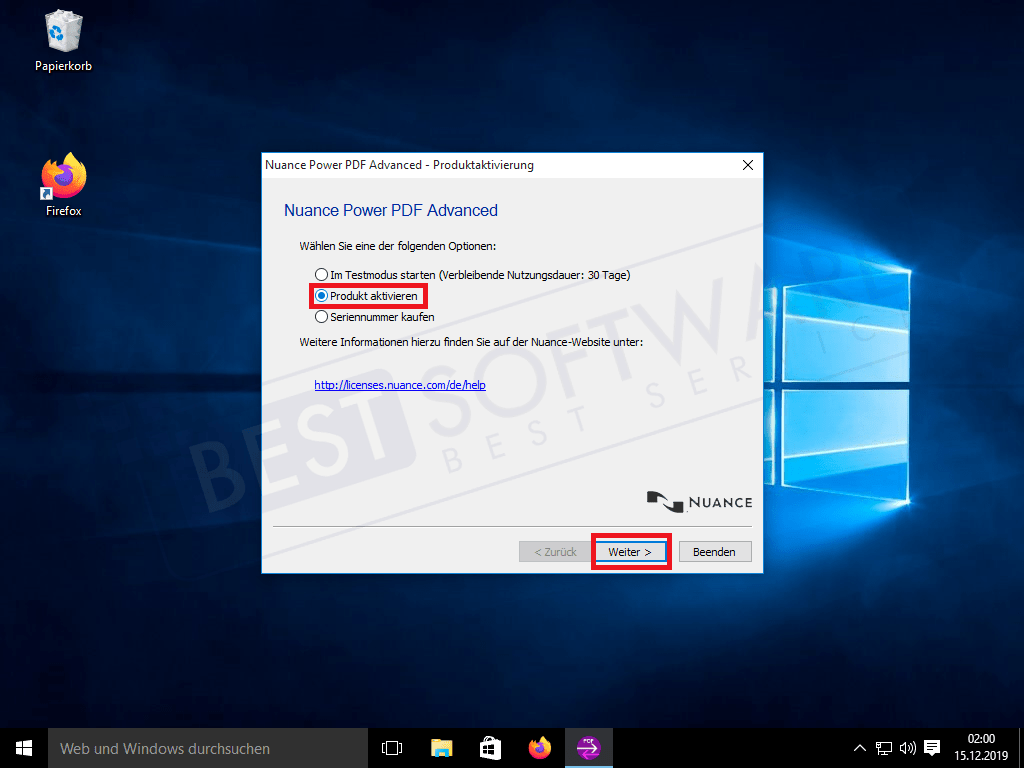Open Microsoft Store from the taskbar
Screen dimensions: 1024x768
tap(490, 747)
